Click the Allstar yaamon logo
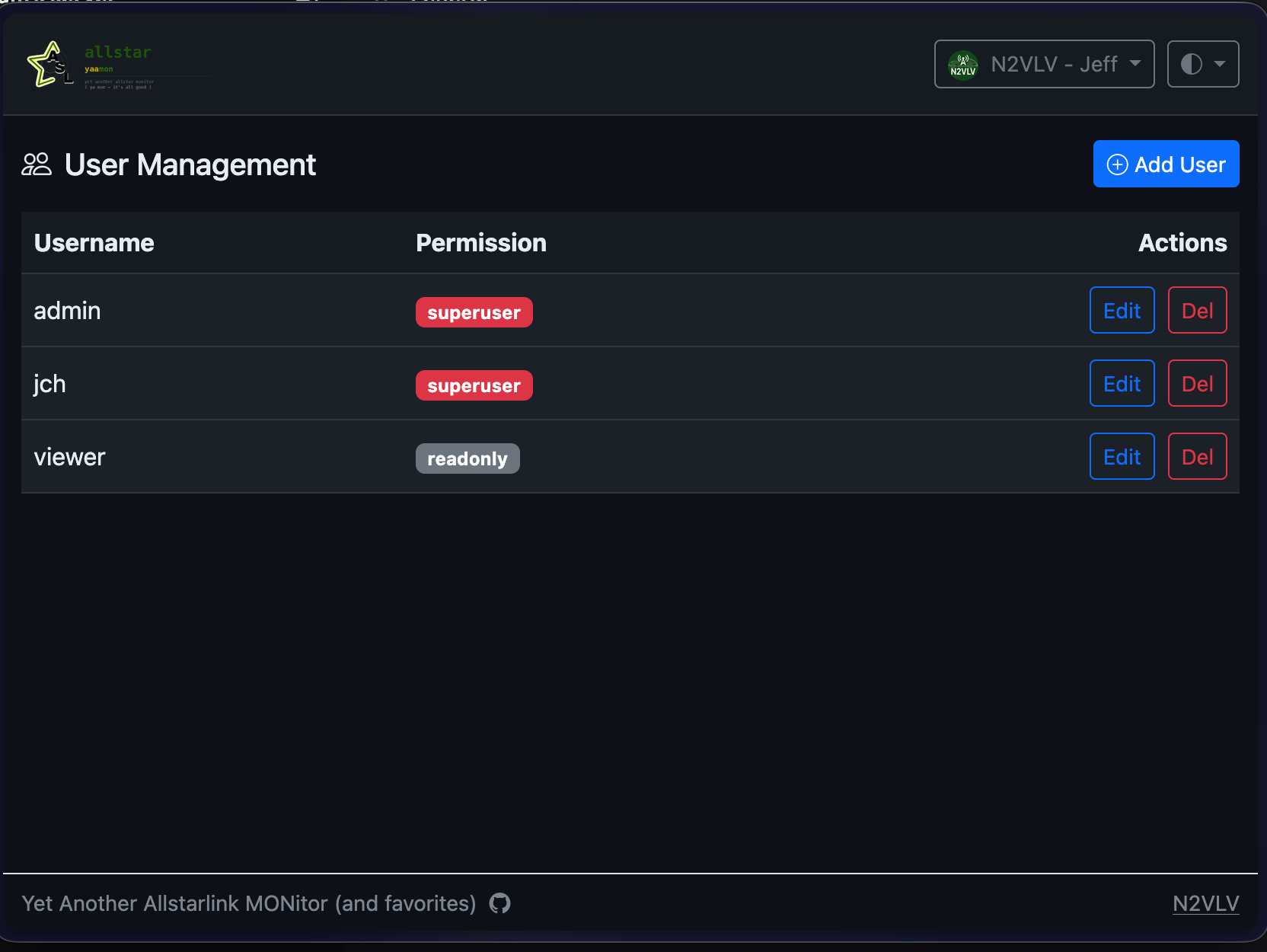This screenshot has width=1267, height=952. pos(118,65)
